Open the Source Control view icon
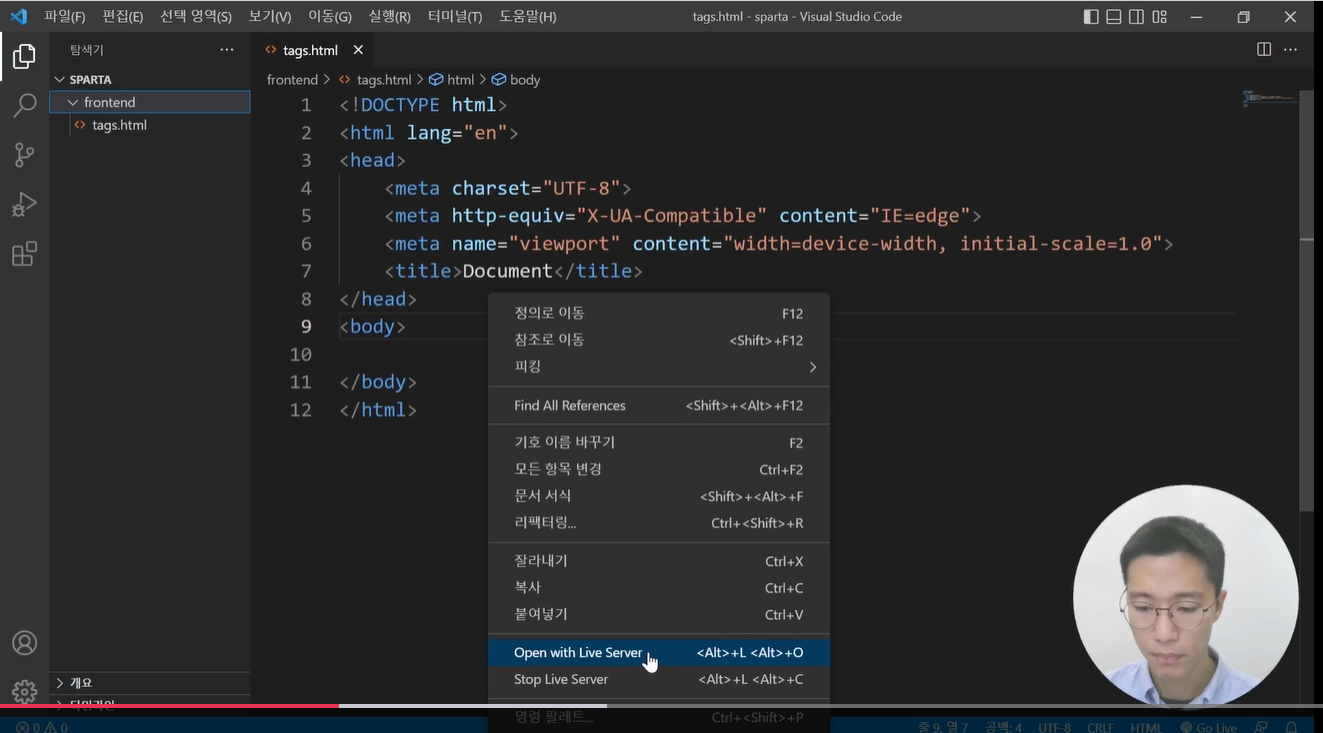This screenshot has height=733, width=1323. coord(24,154)
